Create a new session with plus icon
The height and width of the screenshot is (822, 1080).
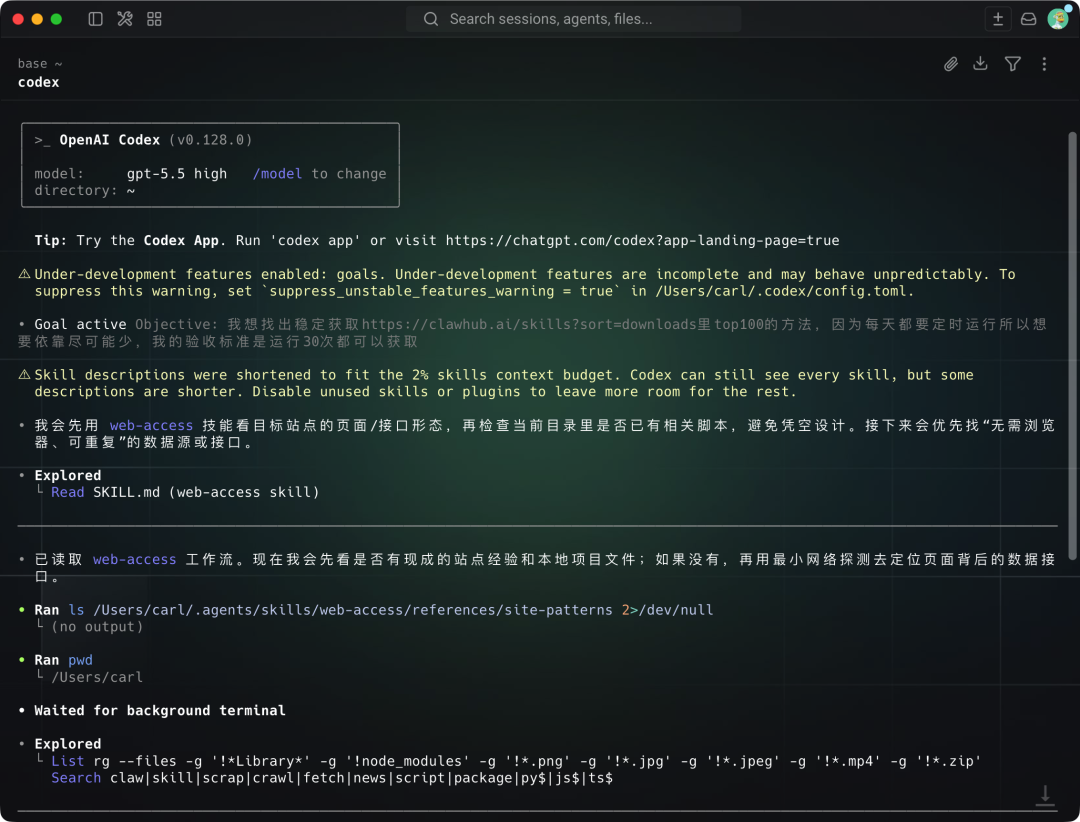997,19
